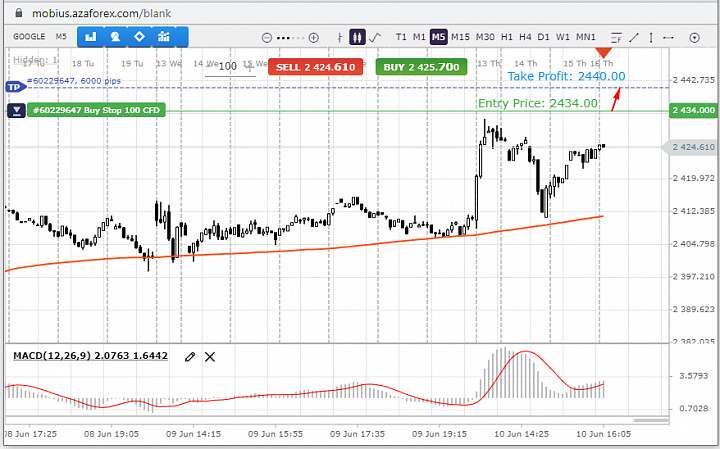
Task: Click the BUY 2 425.700 button
Action: pos(421,67)
